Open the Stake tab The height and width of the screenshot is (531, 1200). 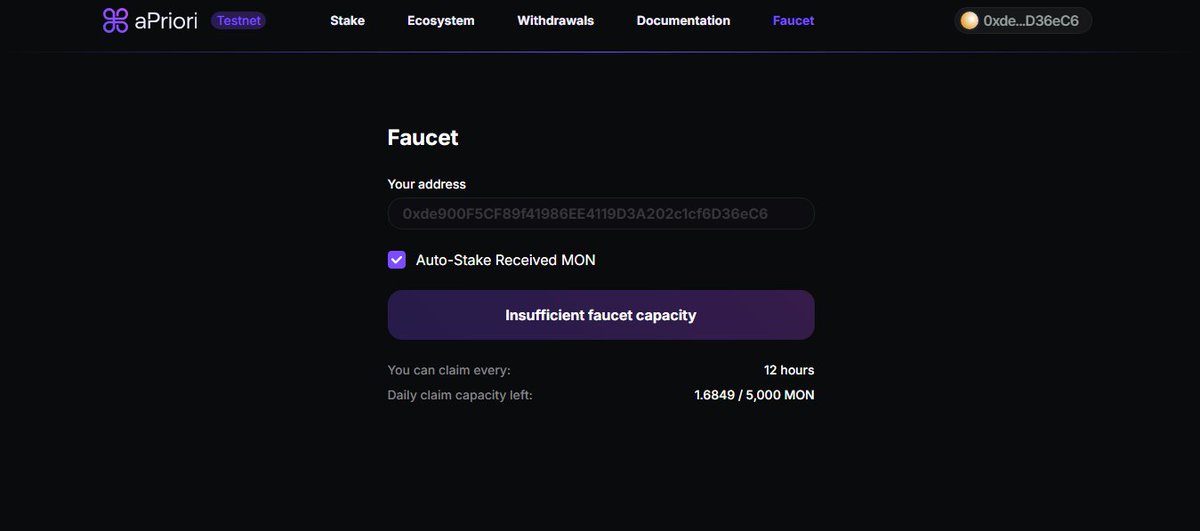pos(348,20)
